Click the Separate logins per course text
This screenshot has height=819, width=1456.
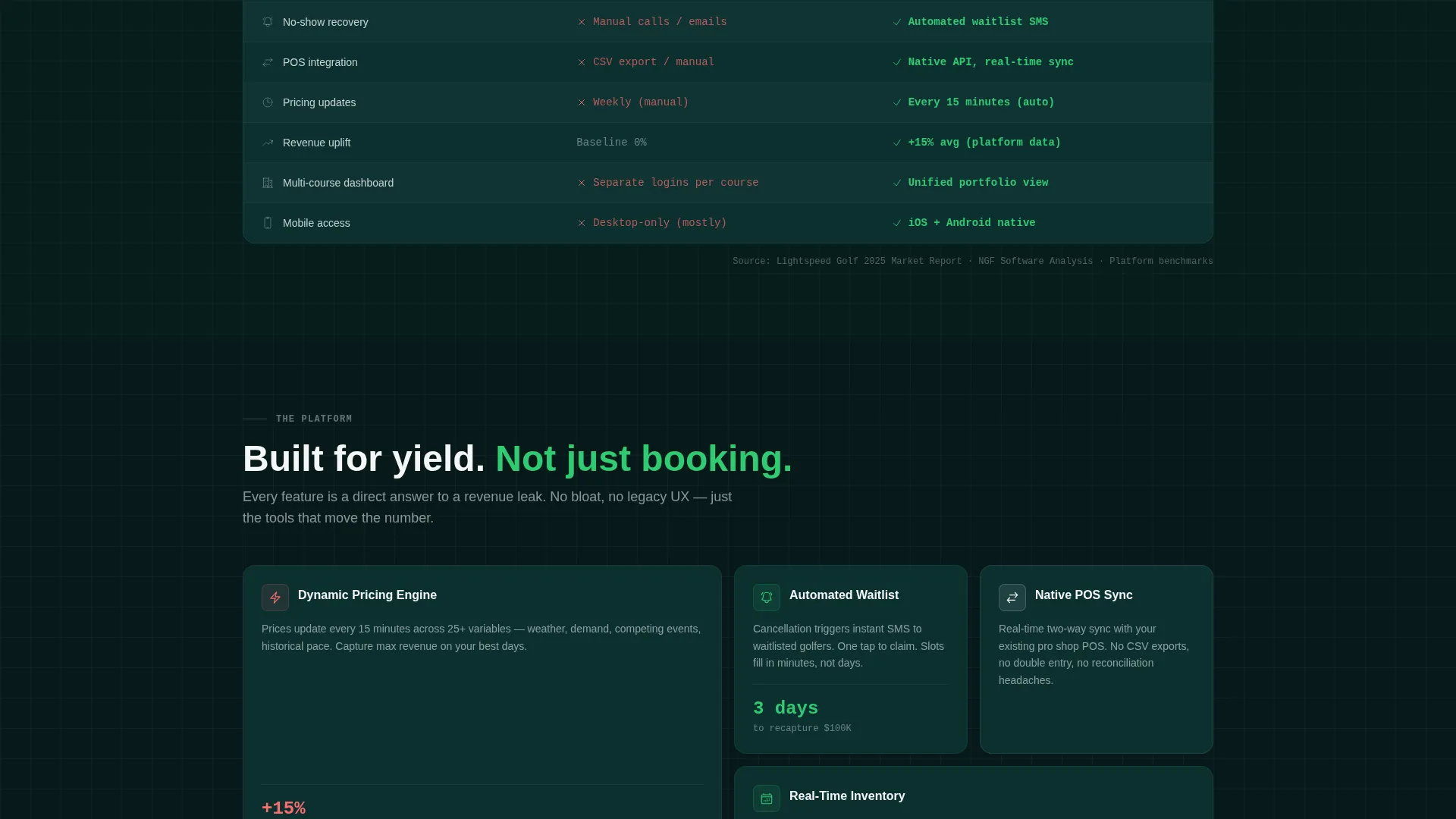point(676,183)
